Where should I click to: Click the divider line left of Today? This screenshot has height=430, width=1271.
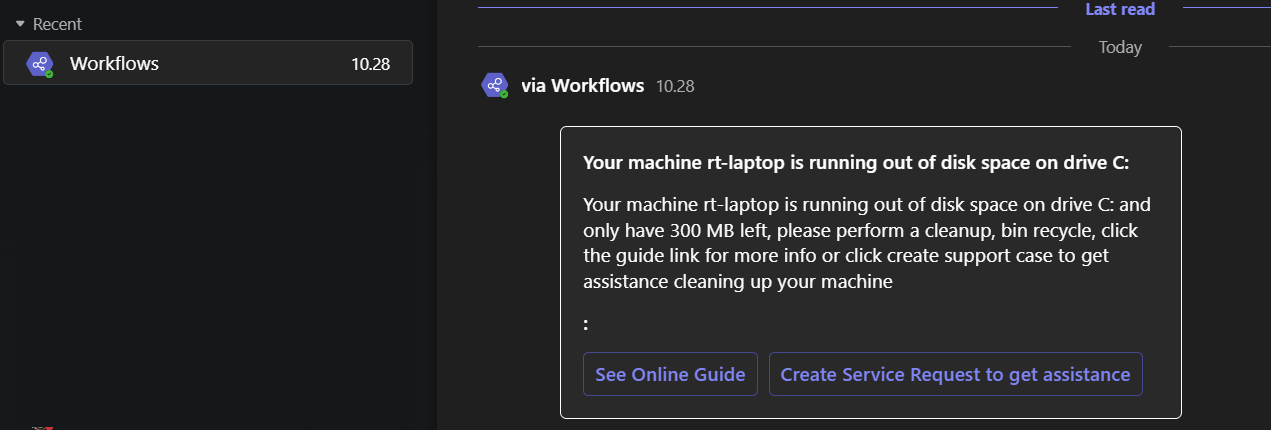pyautogui.click(x=770, y=46)
